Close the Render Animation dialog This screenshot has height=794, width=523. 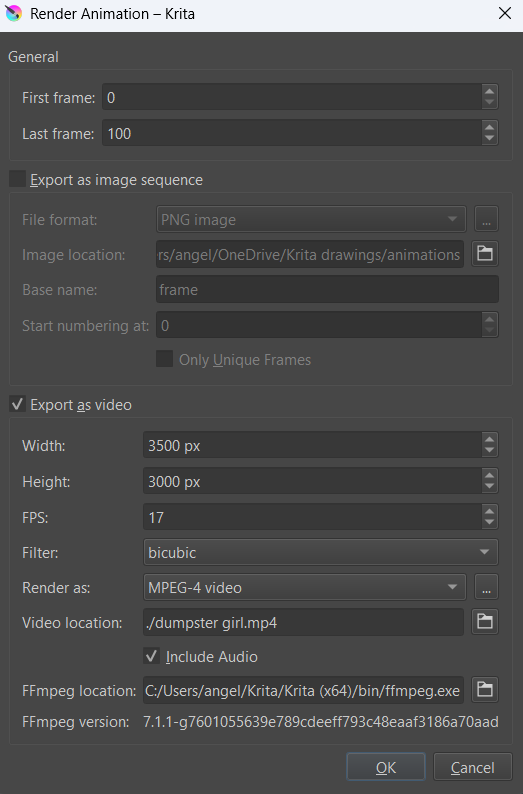click(505, 13)
